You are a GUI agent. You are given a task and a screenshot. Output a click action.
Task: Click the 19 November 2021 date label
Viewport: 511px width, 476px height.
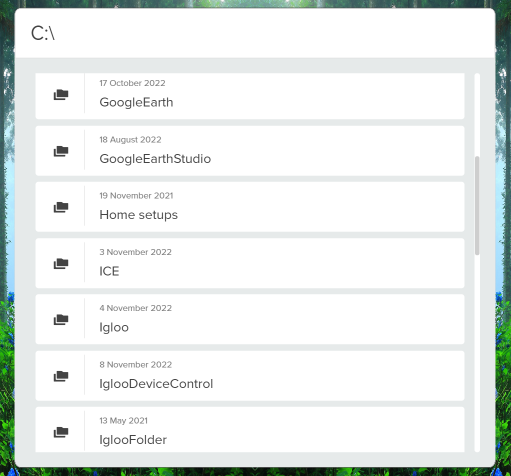point(136,196)
